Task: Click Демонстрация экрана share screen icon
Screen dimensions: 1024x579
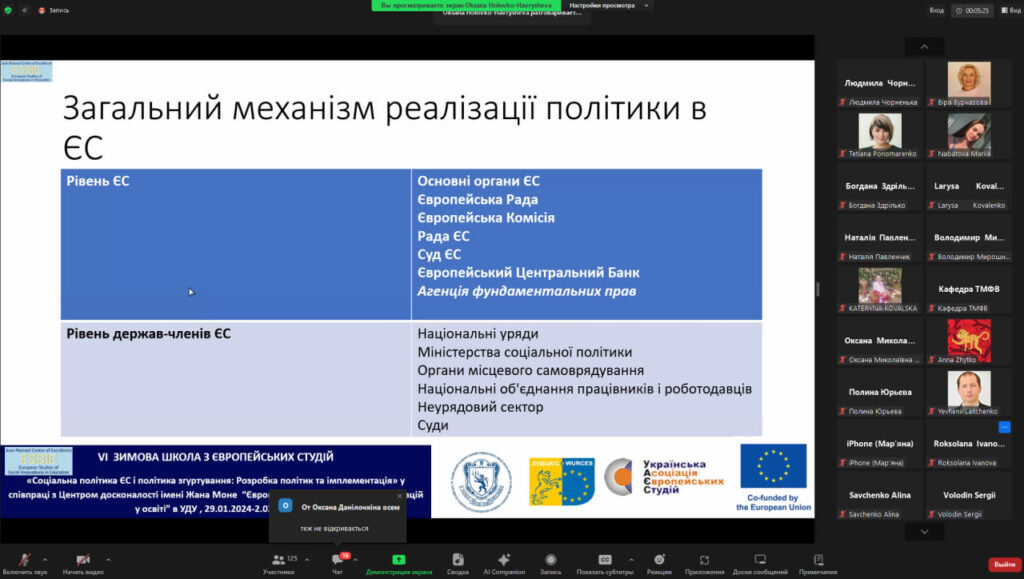Action: 399,560
